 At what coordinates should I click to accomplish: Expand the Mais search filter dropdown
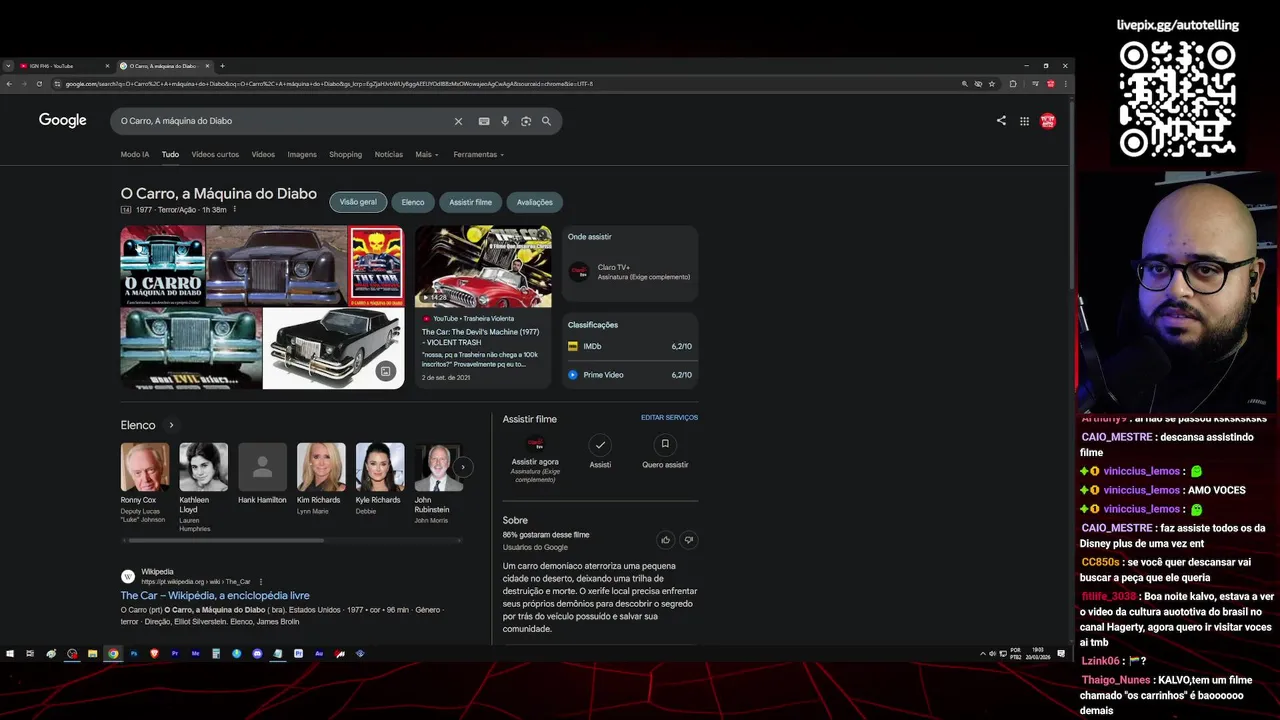point(427,155)
